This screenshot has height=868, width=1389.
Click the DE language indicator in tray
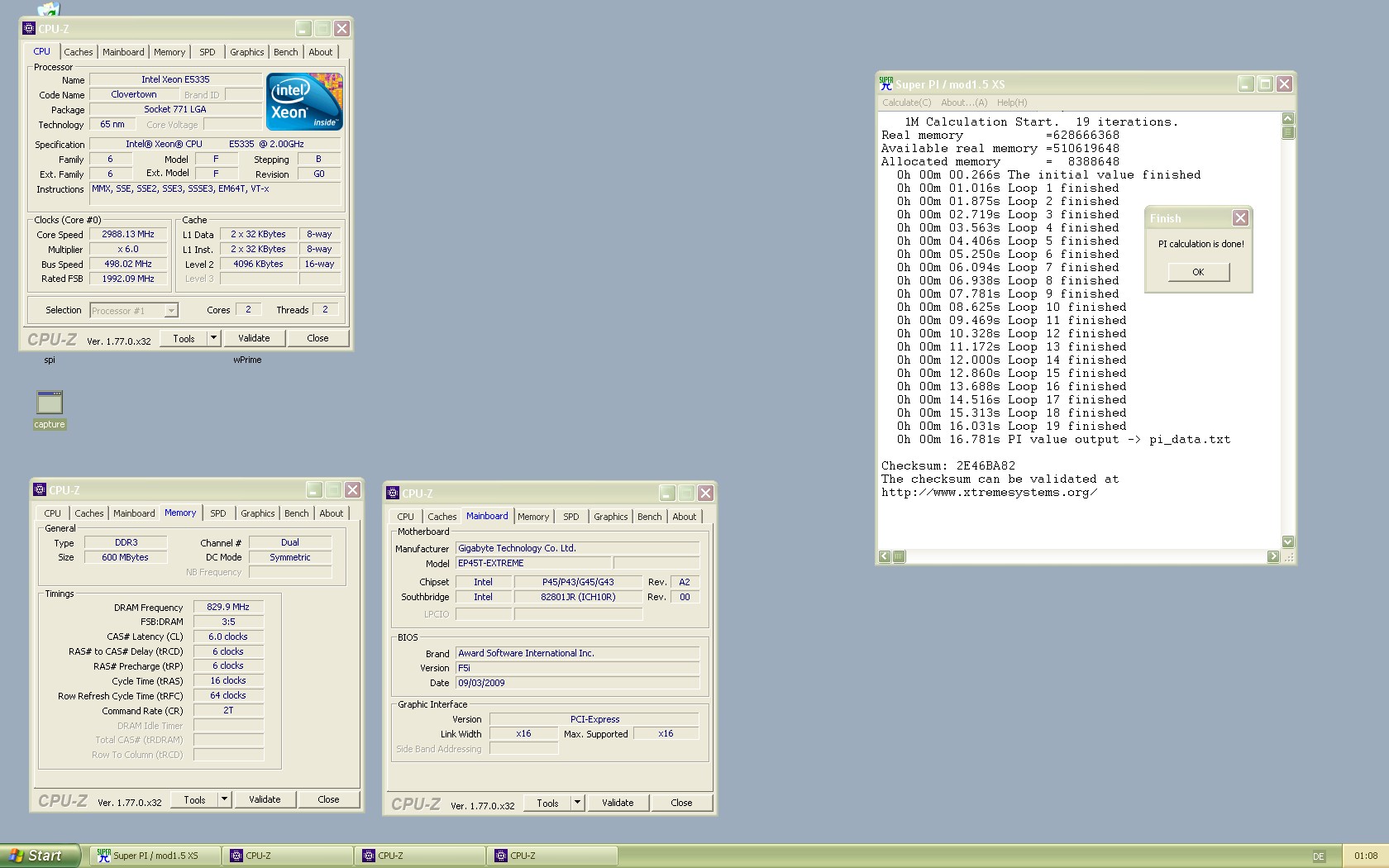point(1318,856)
